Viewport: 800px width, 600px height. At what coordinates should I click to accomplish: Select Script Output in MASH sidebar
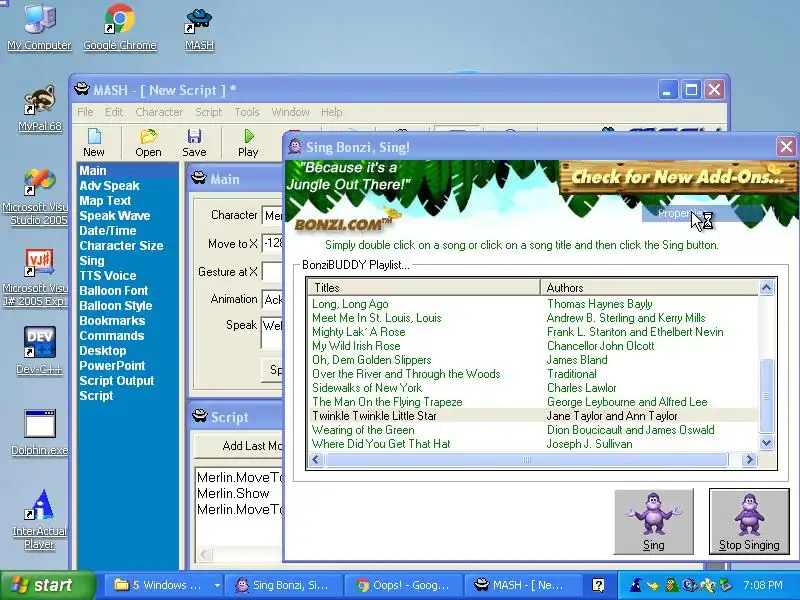pos(128,381)
